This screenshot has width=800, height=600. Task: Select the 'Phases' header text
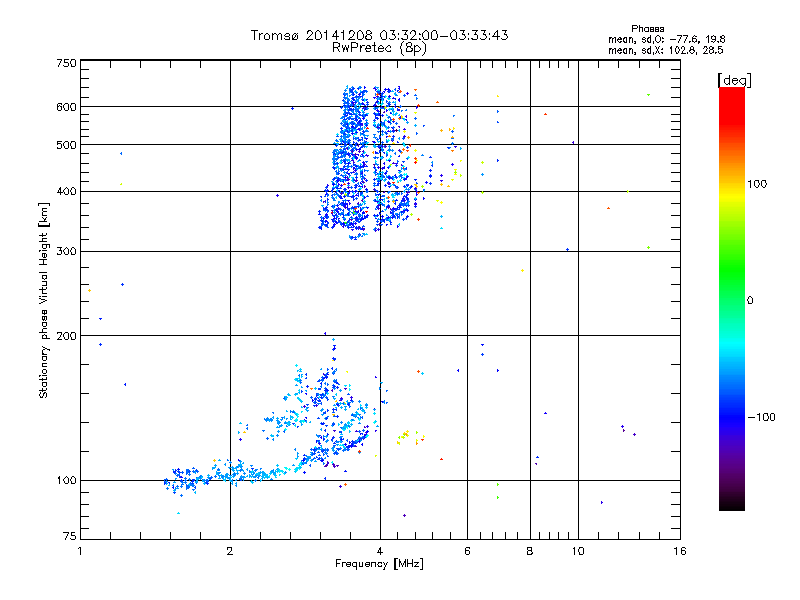pos(647,29)
